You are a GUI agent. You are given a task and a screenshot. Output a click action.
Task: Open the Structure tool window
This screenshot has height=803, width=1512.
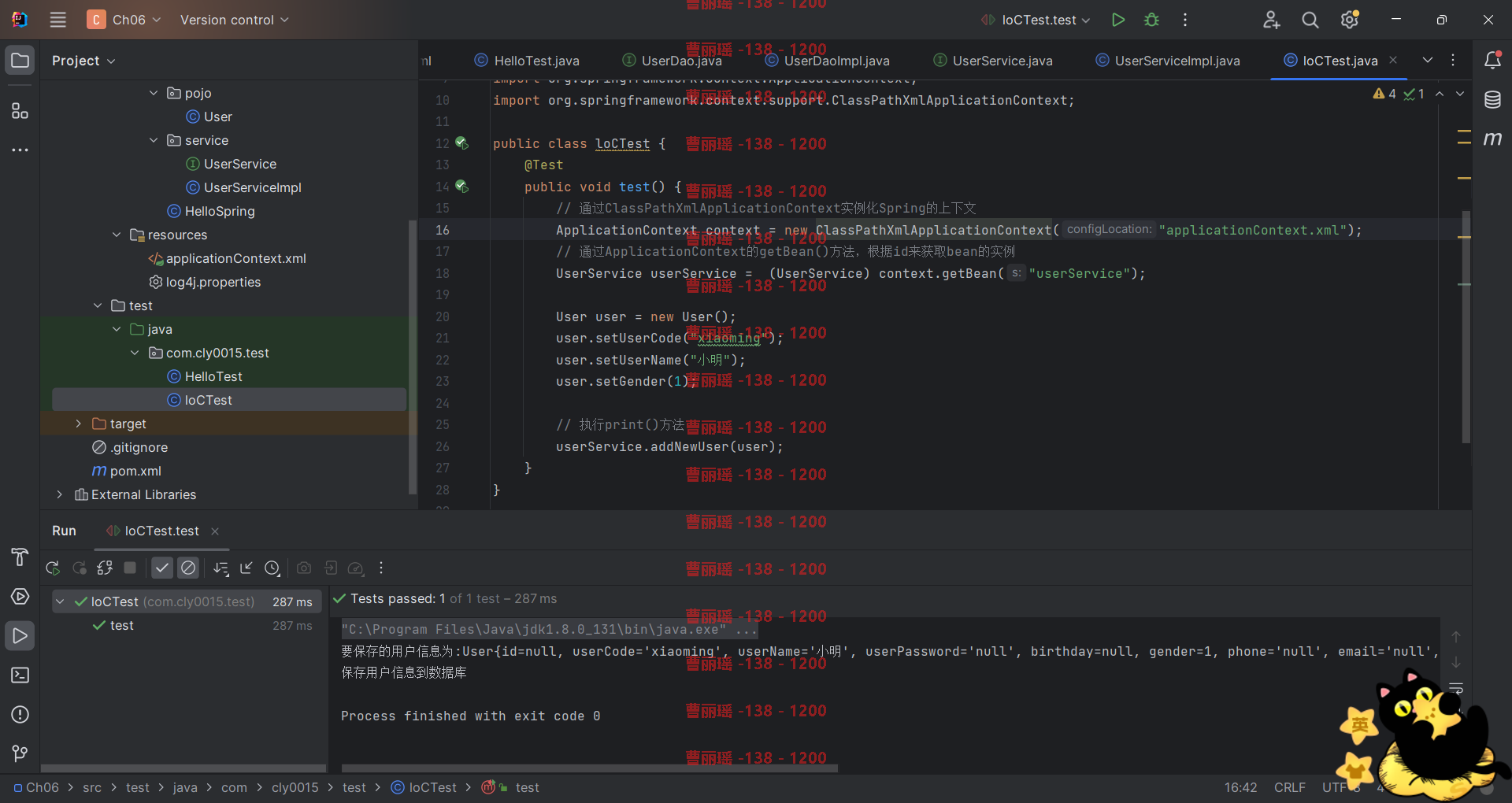(20, 111)
